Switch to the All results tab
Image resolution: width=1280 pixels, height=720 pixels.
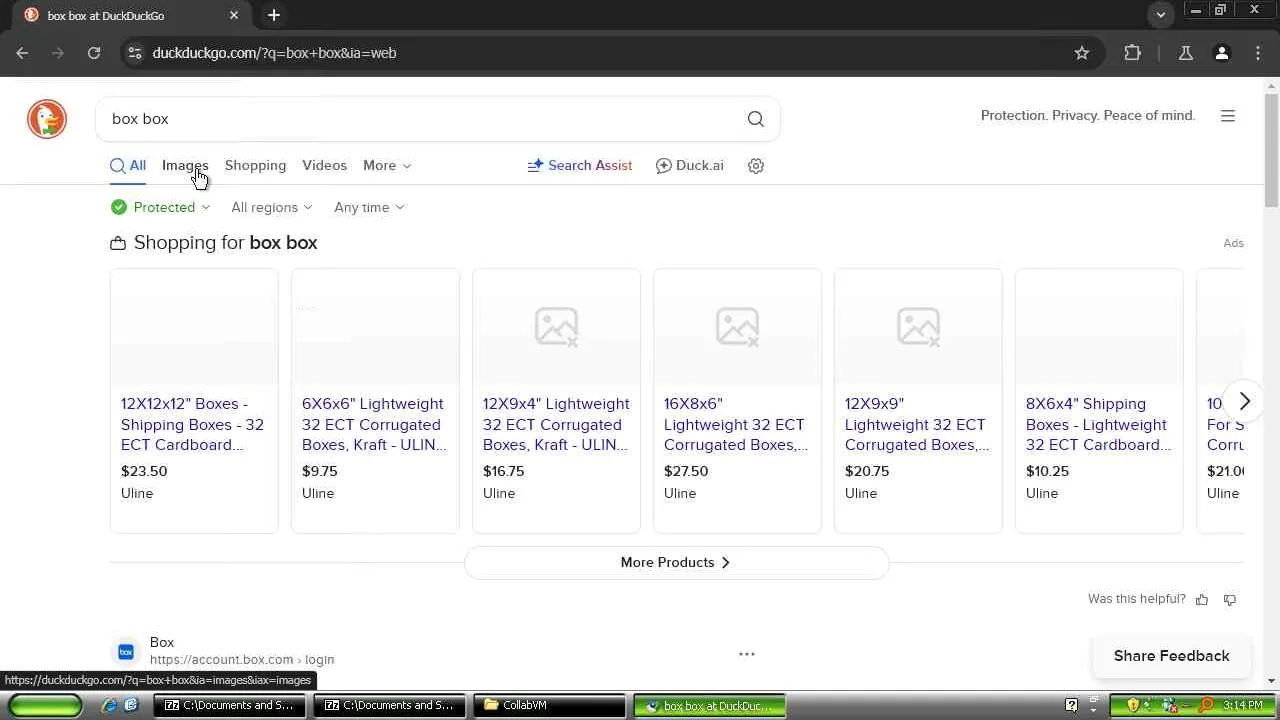pos(128,166)
